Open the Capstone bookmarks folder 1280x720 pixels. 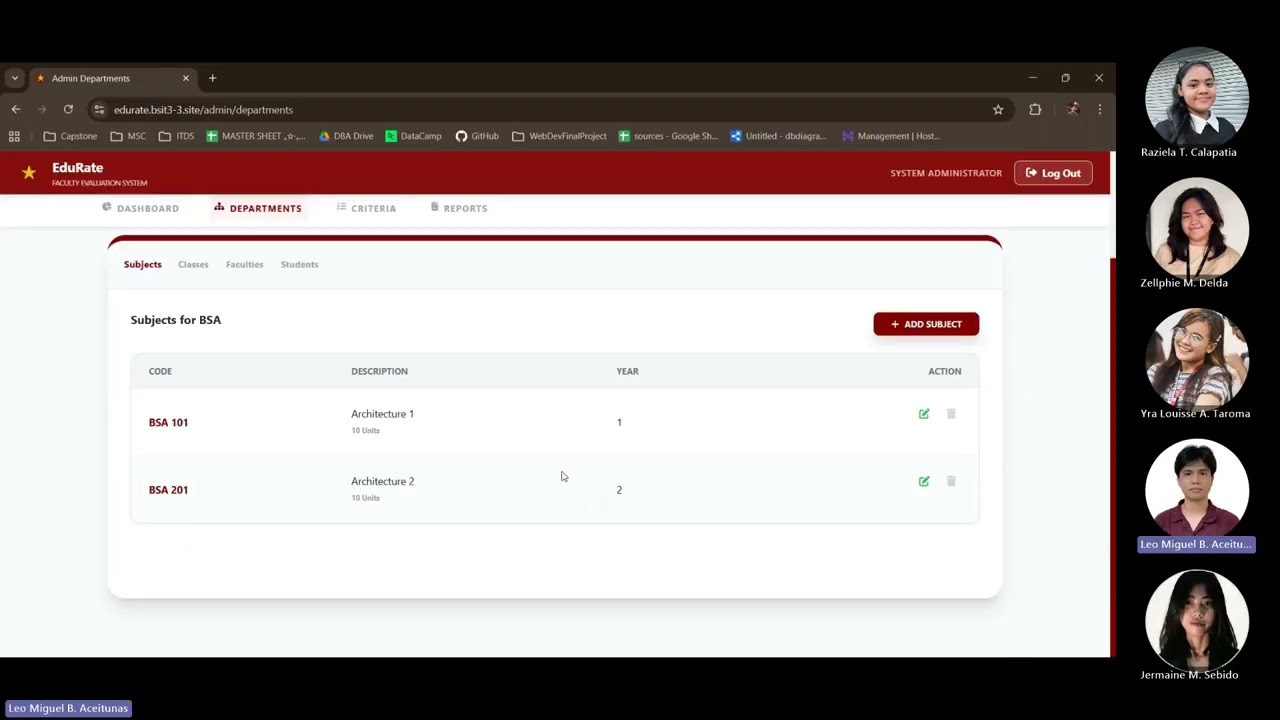pyautogui.click(x=70, y=136)
